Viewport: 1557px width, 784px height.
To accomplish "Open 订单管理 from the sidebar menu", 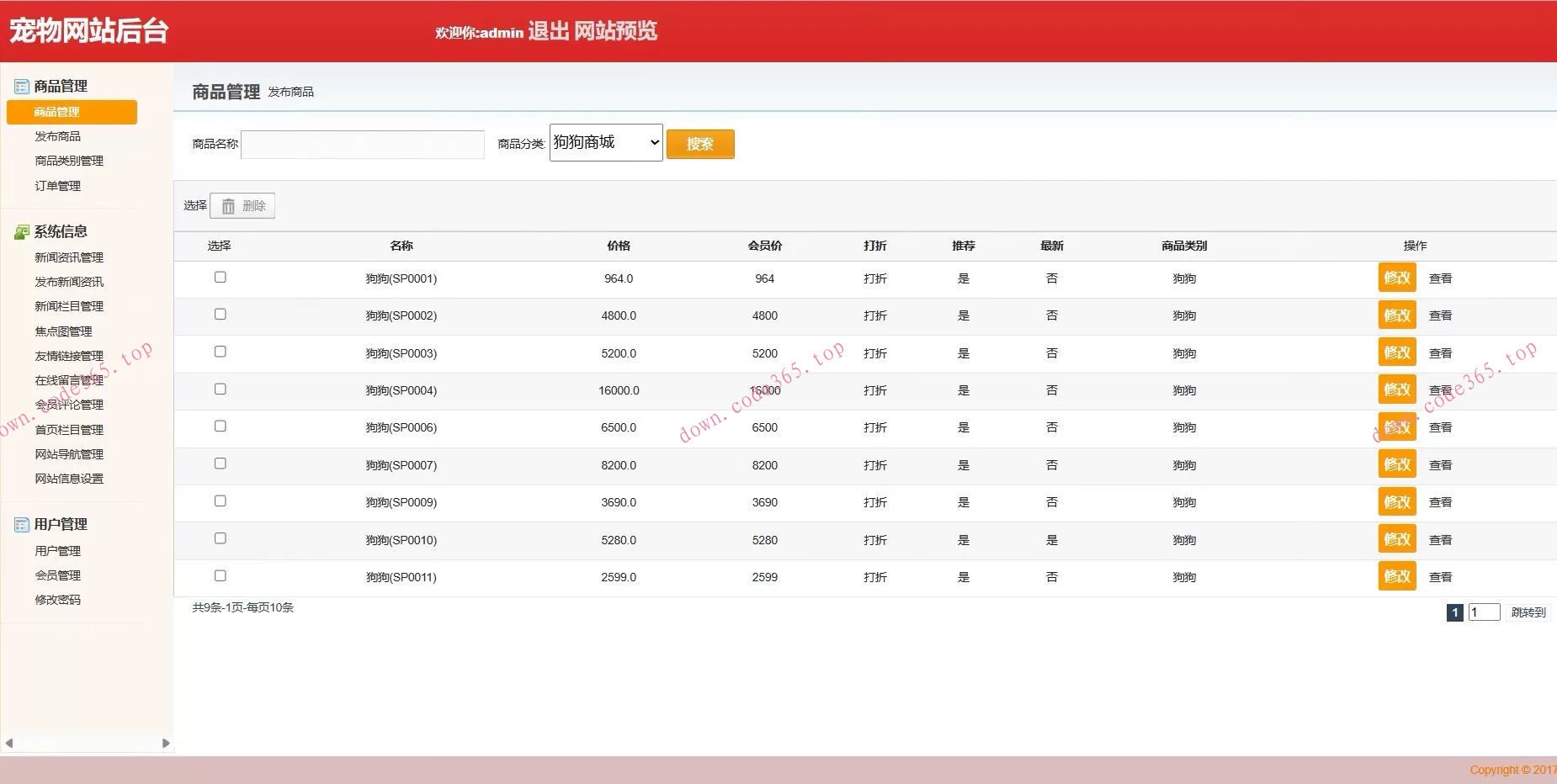I will coord(58,186).
